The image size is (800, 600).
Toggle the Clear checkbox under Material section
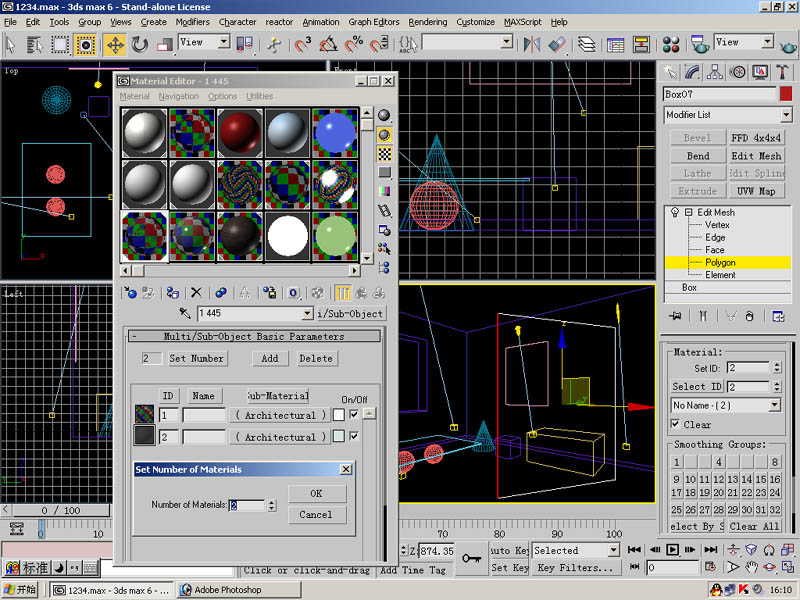pyautogui.click(x=676, y=424)
